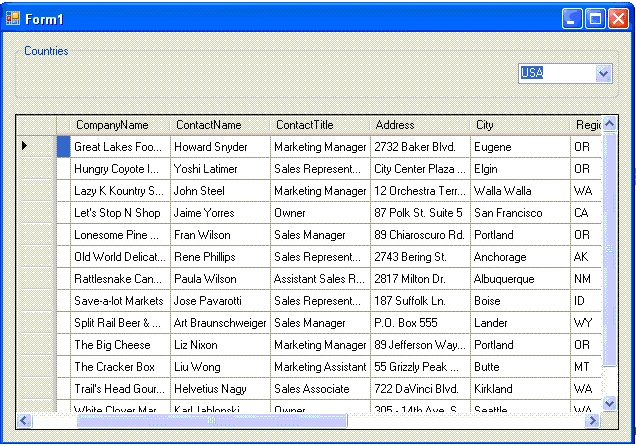Select the The Big Cheese cell

tap(120, 345)
